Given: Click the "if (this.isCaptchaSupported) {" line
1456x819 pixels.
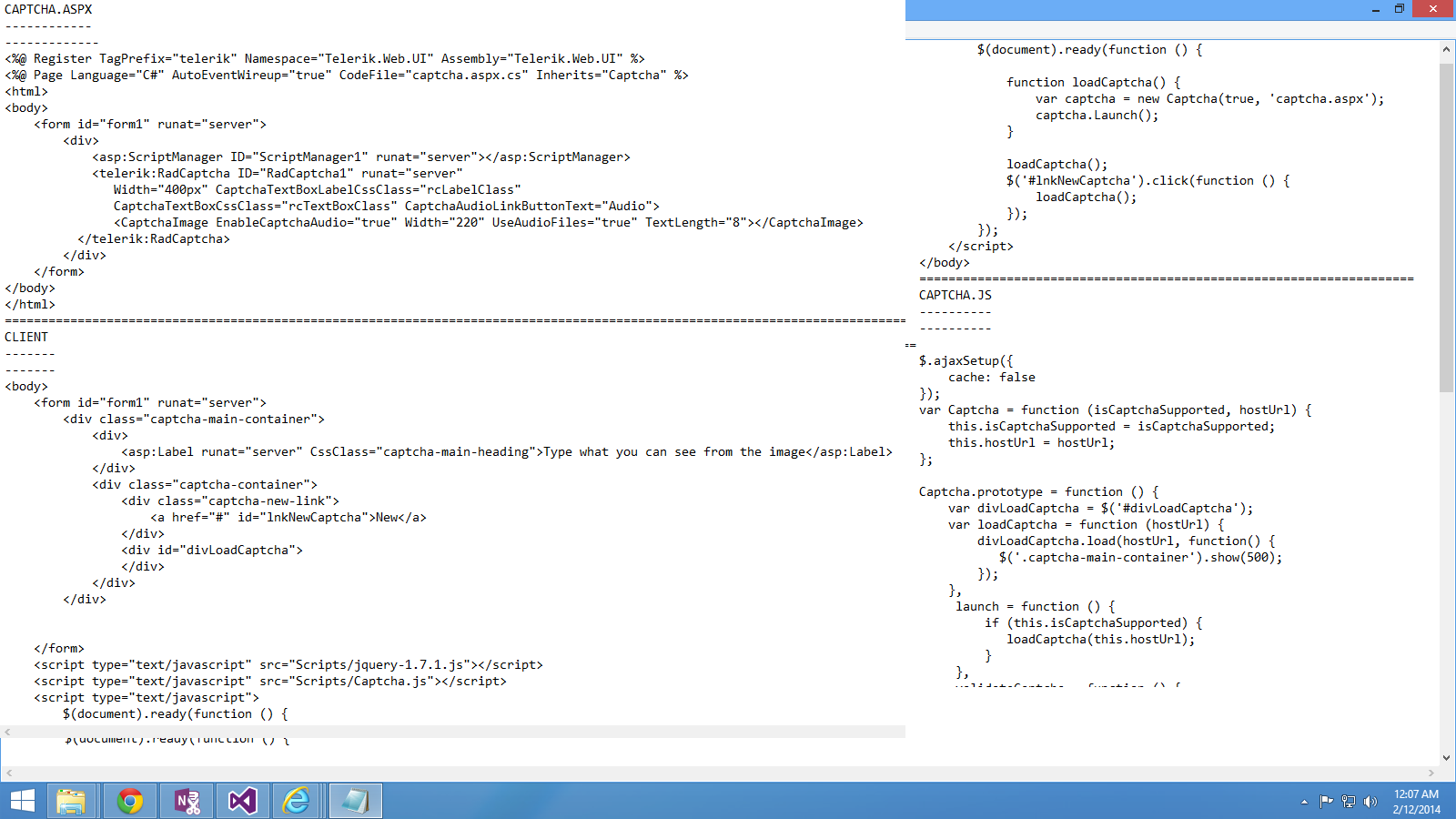Looking at the screenshot, I should [x=1094, y=622].
